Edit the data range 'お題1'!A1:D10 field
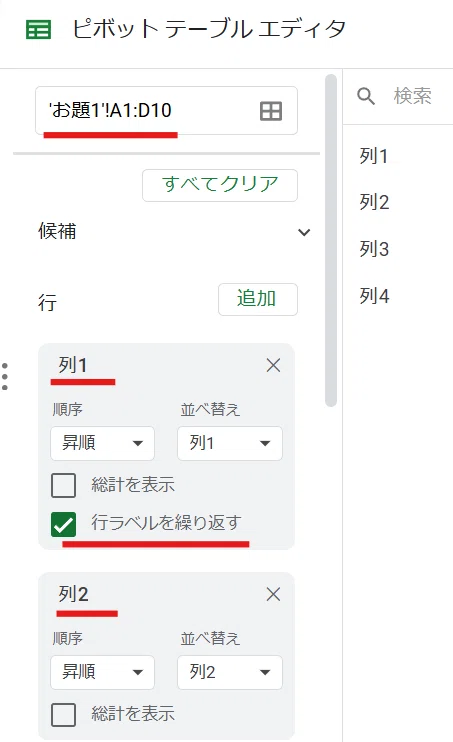The image size is (453, 742). pyautogui.click(x=166, y=111)
